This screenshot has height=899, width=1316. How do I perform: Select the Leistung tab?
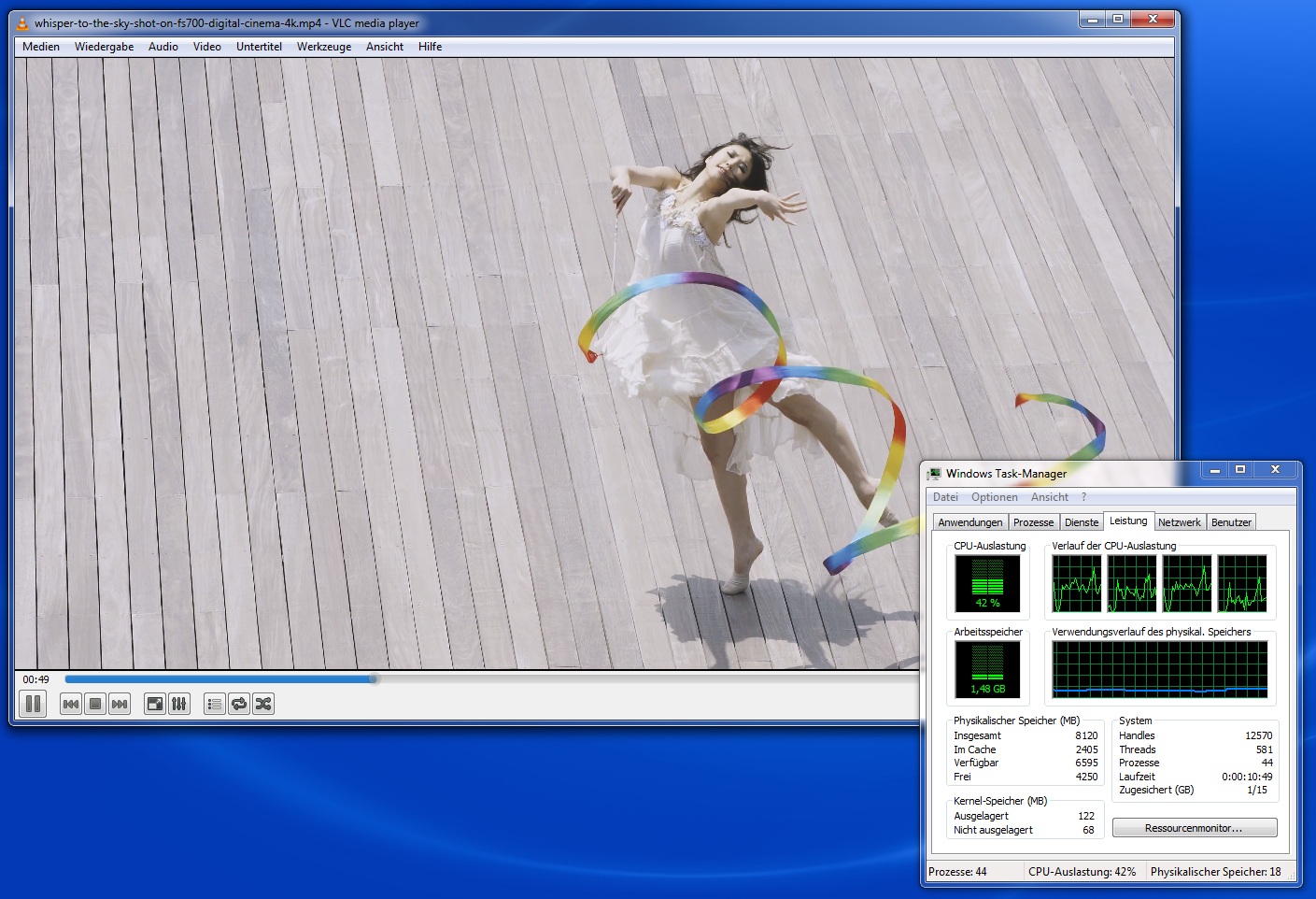click(x=1128, y=521)
